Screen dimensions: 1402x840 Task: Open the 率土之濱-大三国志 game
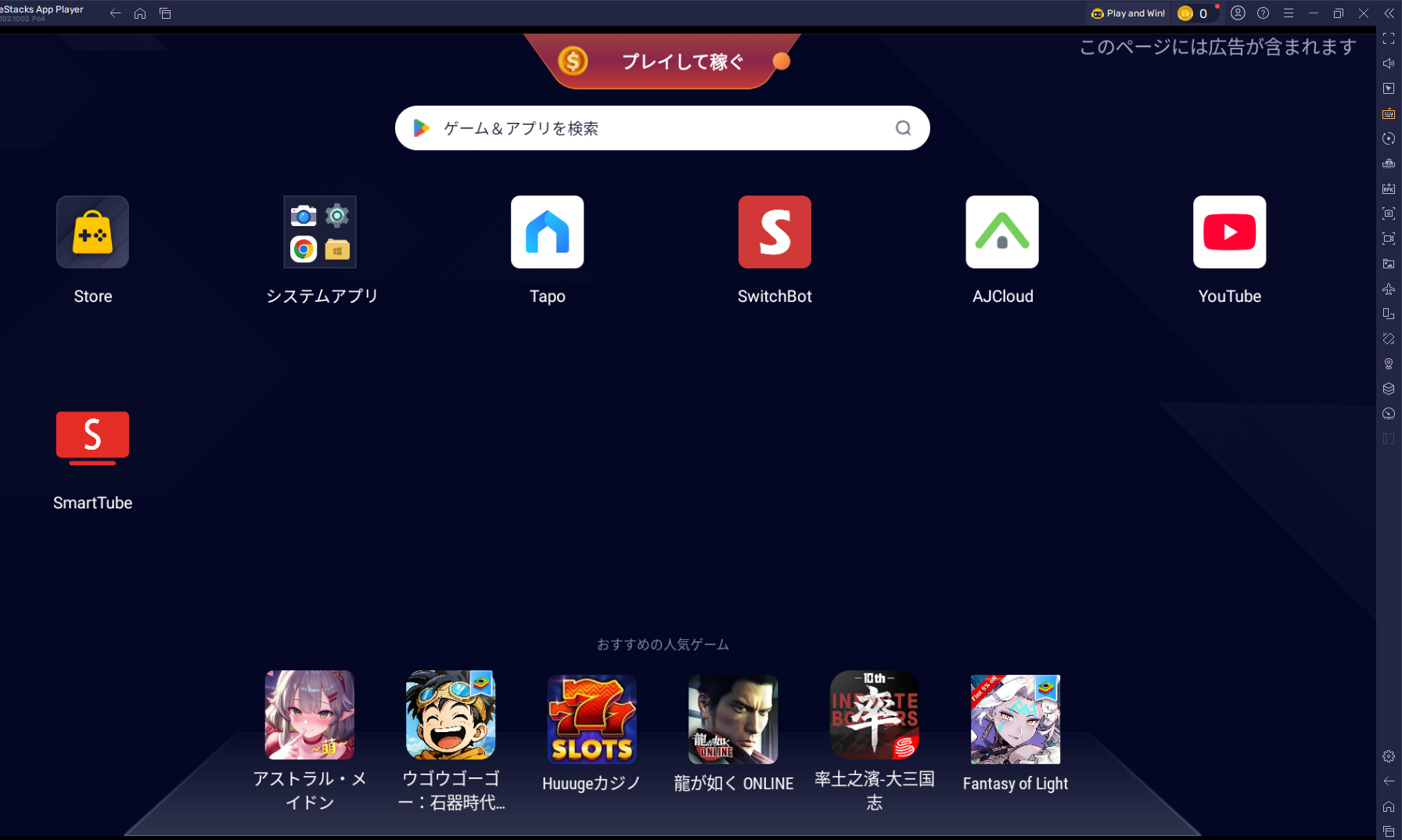875,715
